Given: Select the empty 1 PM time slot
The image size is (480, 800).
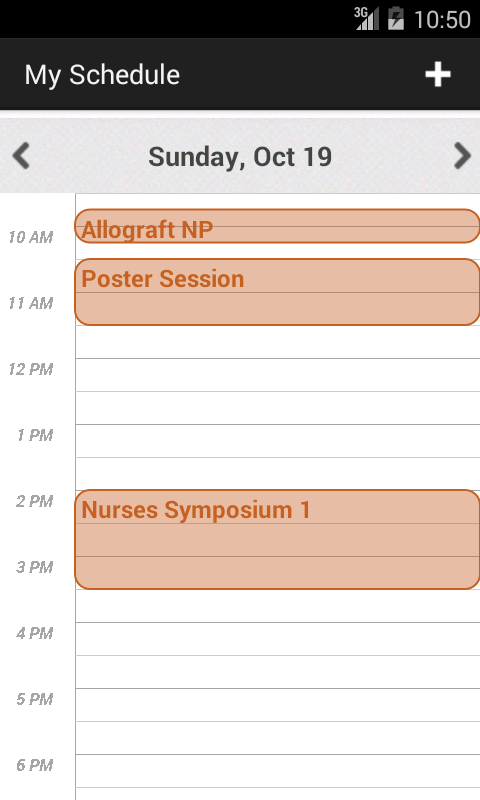Looking at the screenshot, I should tap(277, 457).
